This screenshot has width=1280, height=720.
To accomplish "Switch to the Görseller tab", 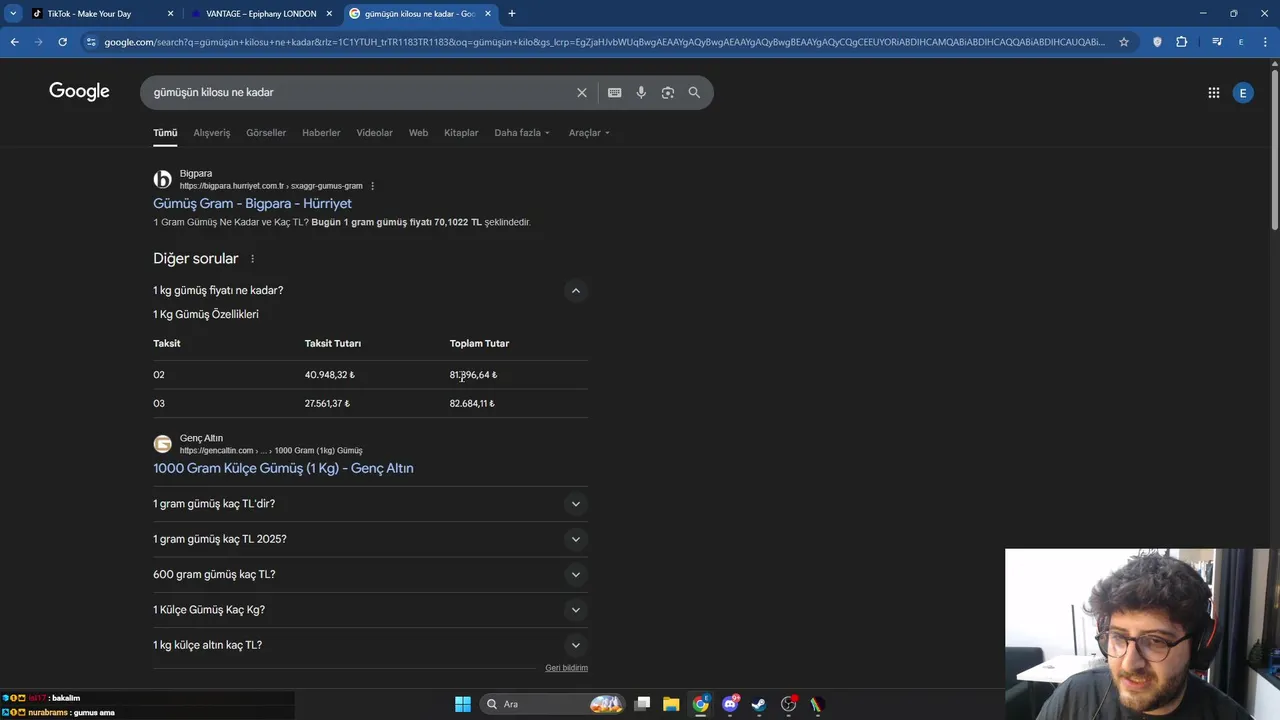I will click(x=266, y=133).
